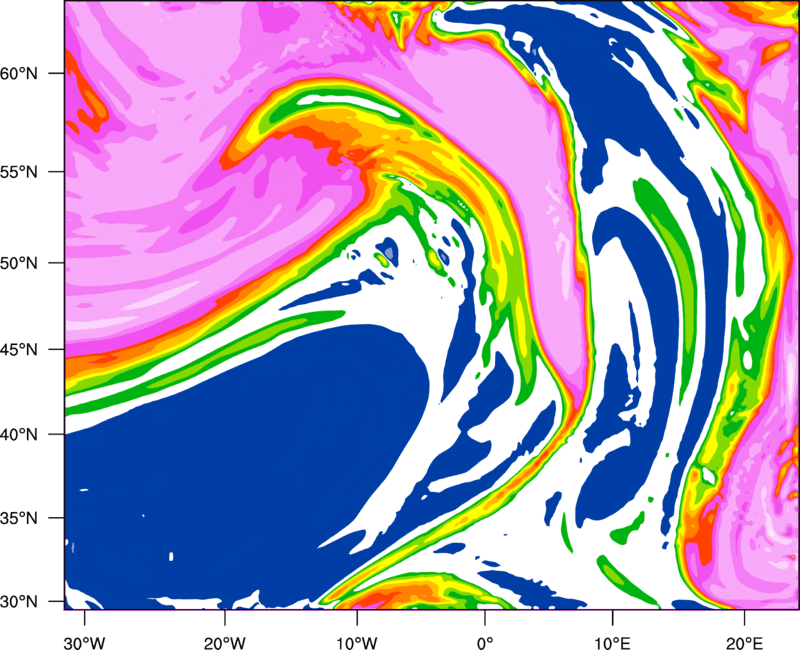Click the 30°W longitude label
This screenshot has width=800, height=650.
point(84,643)
